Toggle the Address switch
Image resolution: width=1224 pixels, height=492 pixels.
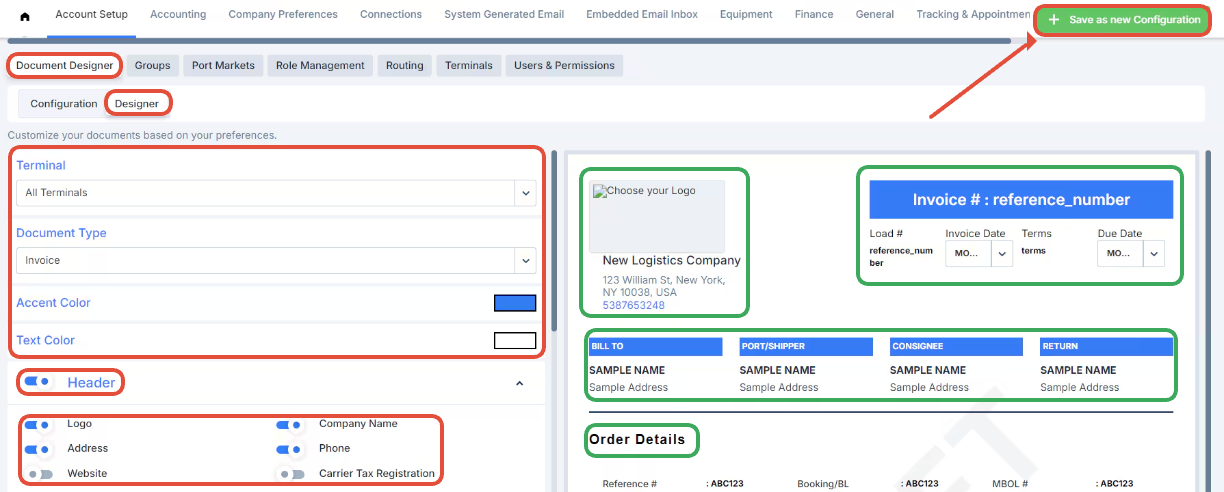click(38, 449)
